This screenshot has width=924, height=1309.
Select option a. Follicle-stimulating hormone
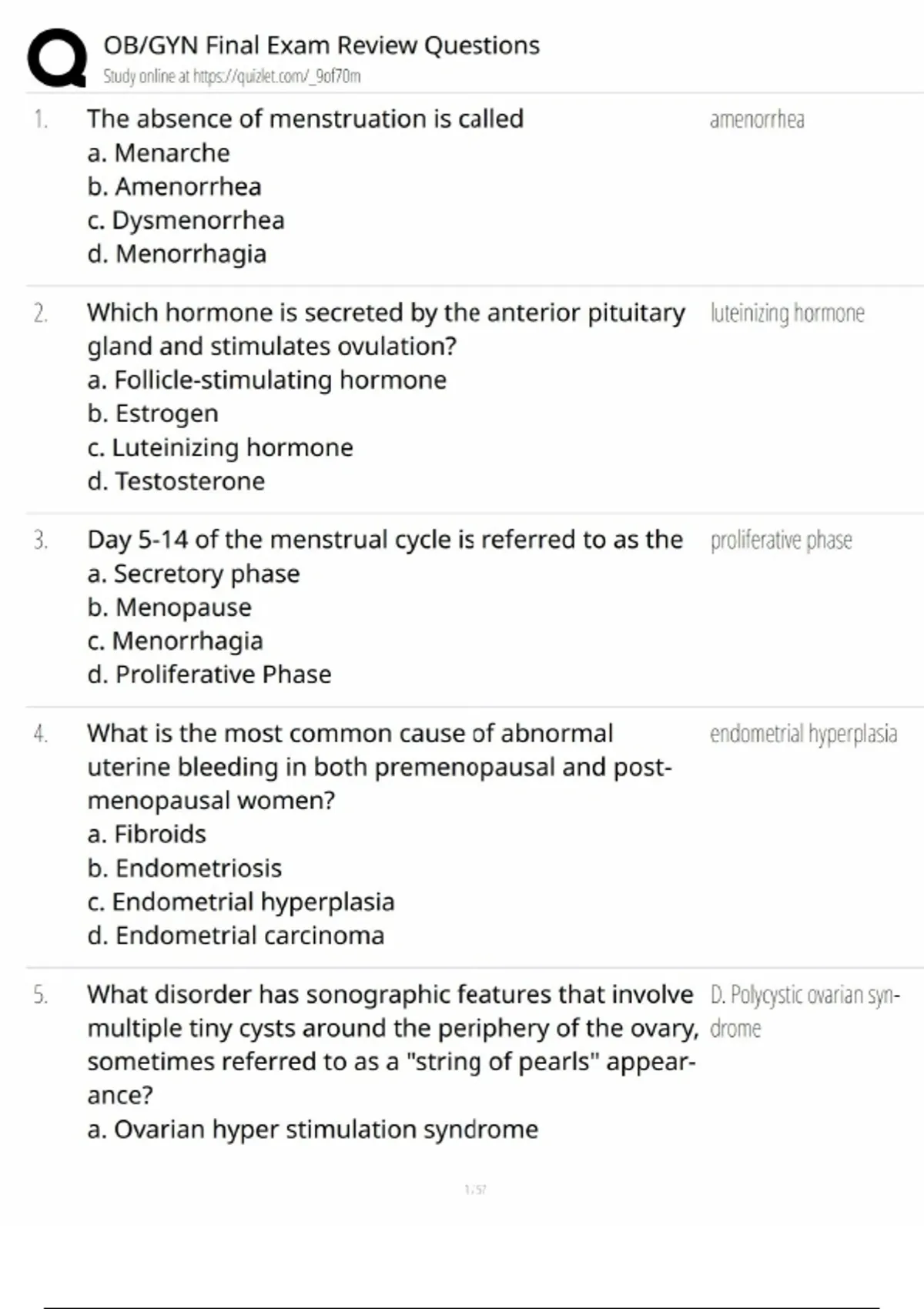267,380
